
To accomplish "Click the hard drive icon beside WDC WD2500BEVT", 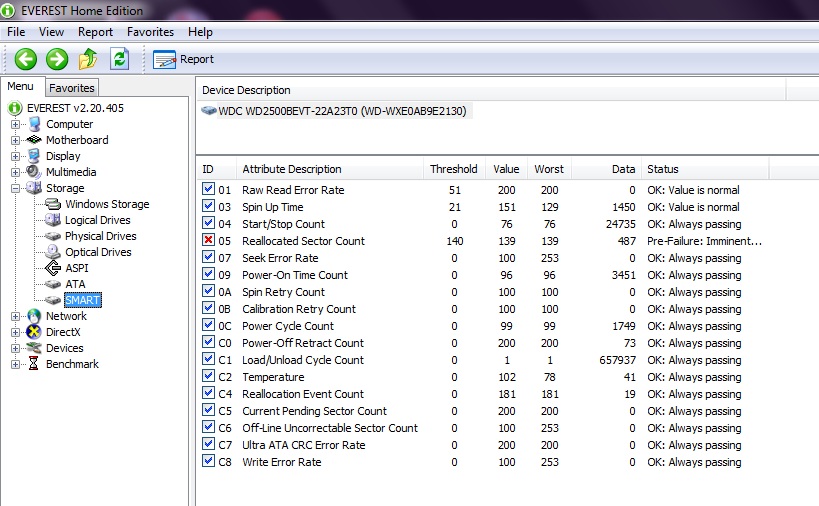I will pos(209,111).
